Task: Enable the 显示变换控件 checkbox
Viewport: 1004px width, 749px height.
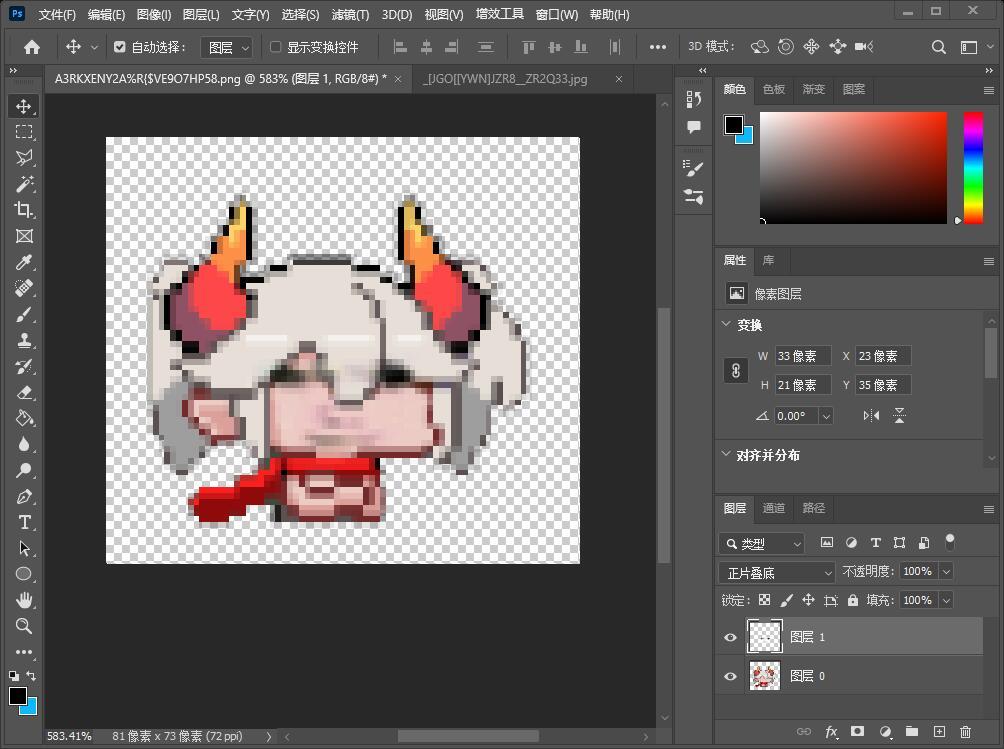Action: (x=276, y=47)
